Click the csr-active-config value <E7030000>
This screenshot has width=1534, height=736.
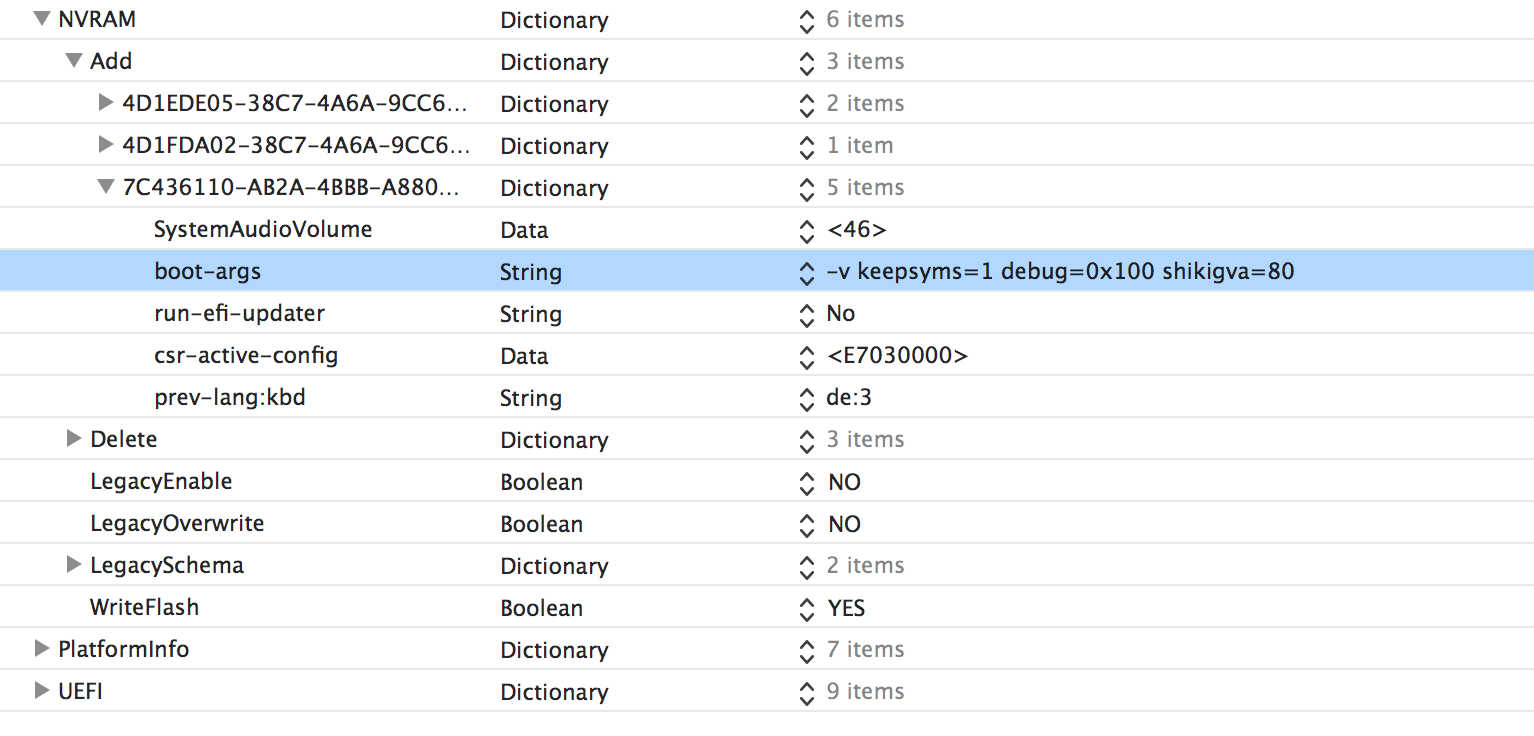click(897, 356)
